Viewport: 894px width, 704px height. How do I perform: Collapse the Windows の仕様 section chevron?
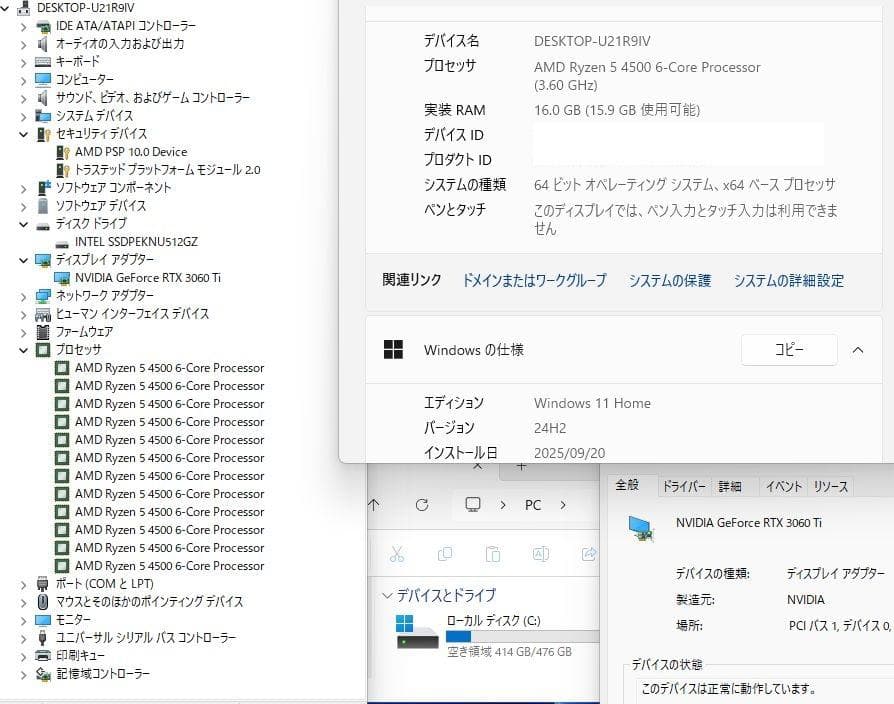(857, 350)
